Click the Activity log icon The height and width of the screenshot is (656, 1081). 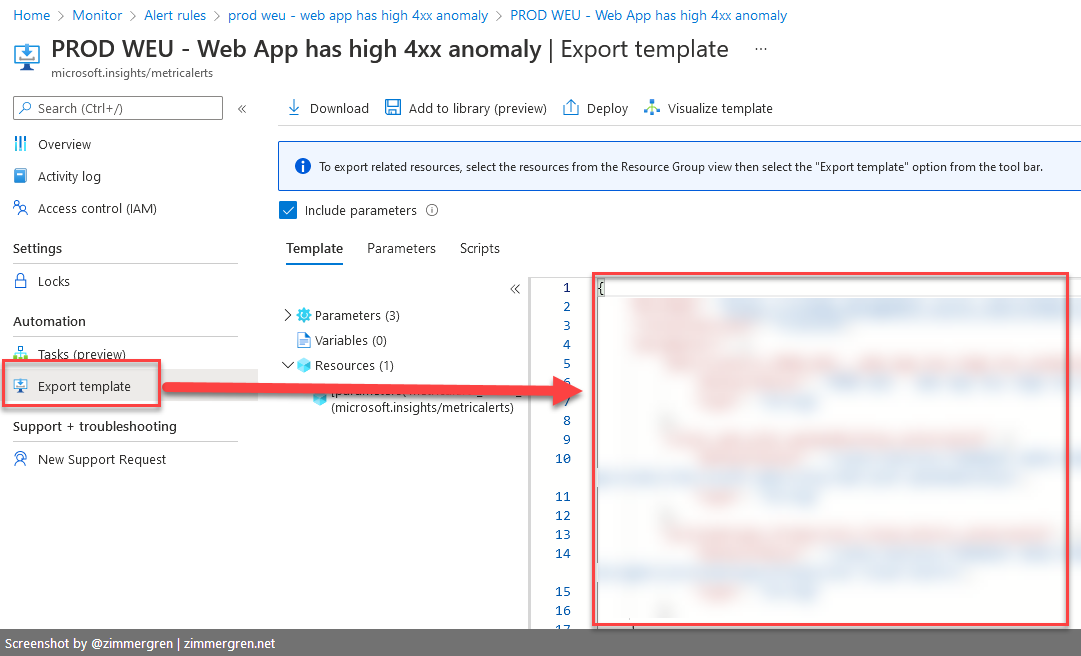[x=21, y=176]
